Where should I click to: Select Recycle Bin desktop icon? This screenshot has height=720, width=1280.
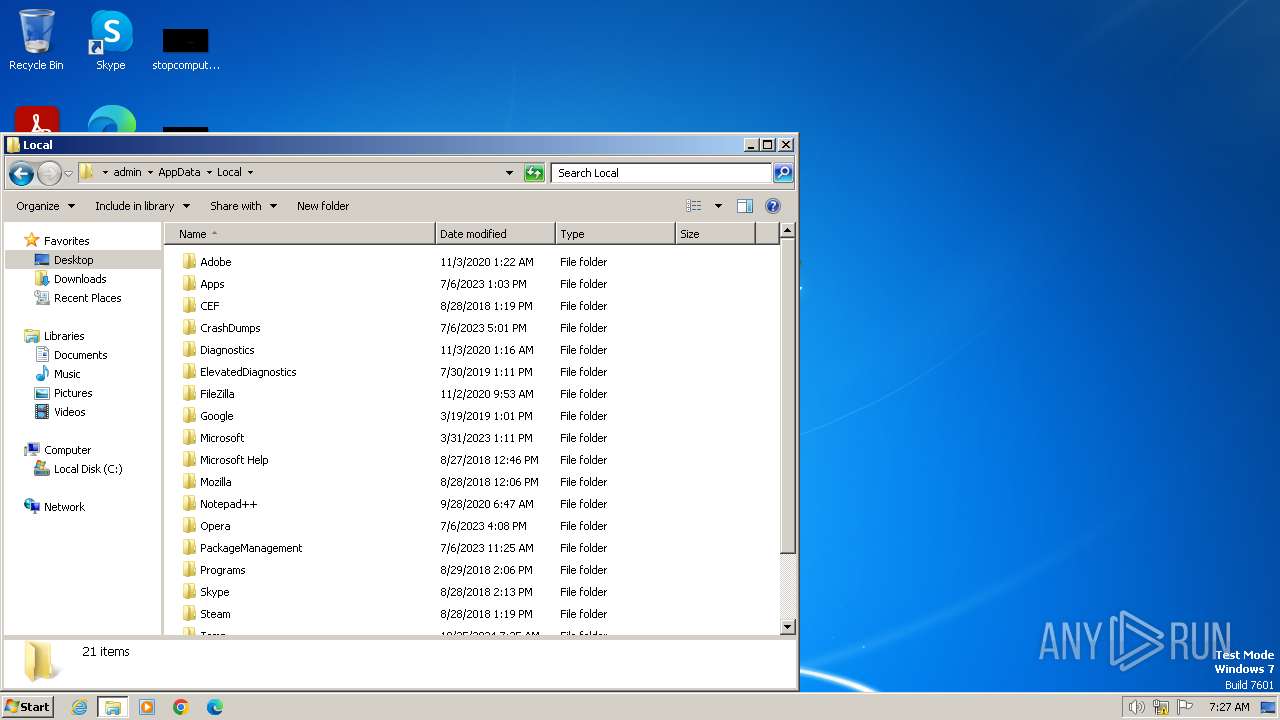(36, 40)
